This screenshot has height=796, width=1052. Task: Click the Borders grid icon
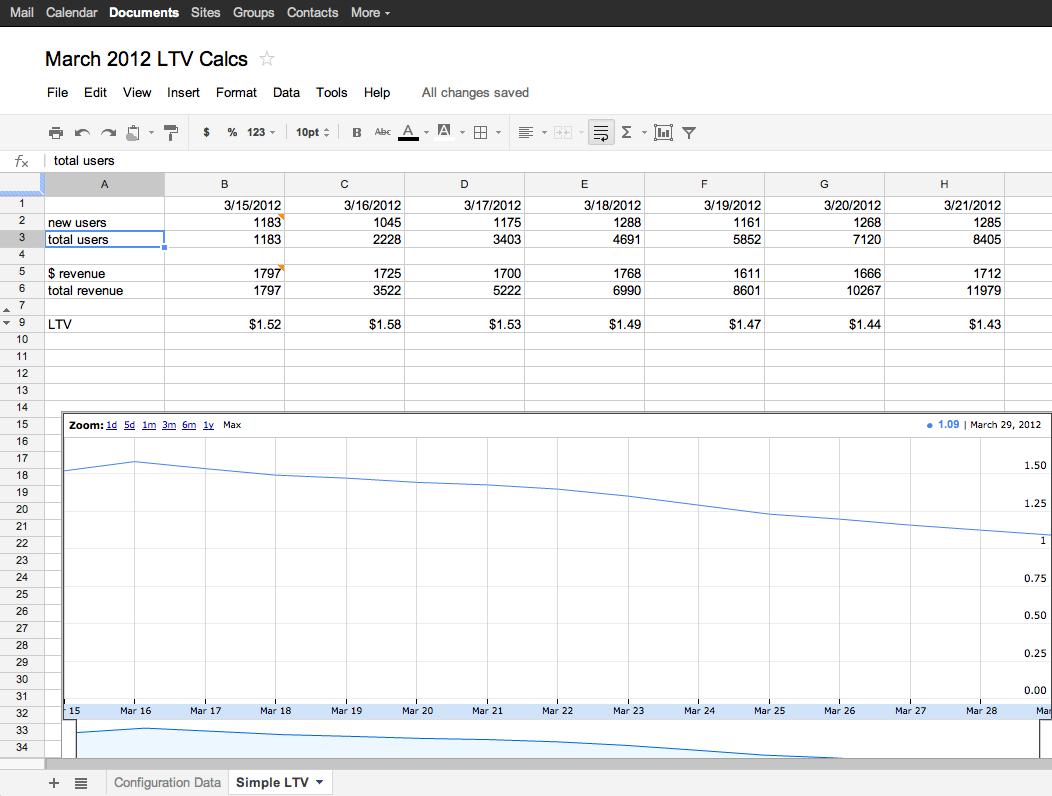coord(480,133)
